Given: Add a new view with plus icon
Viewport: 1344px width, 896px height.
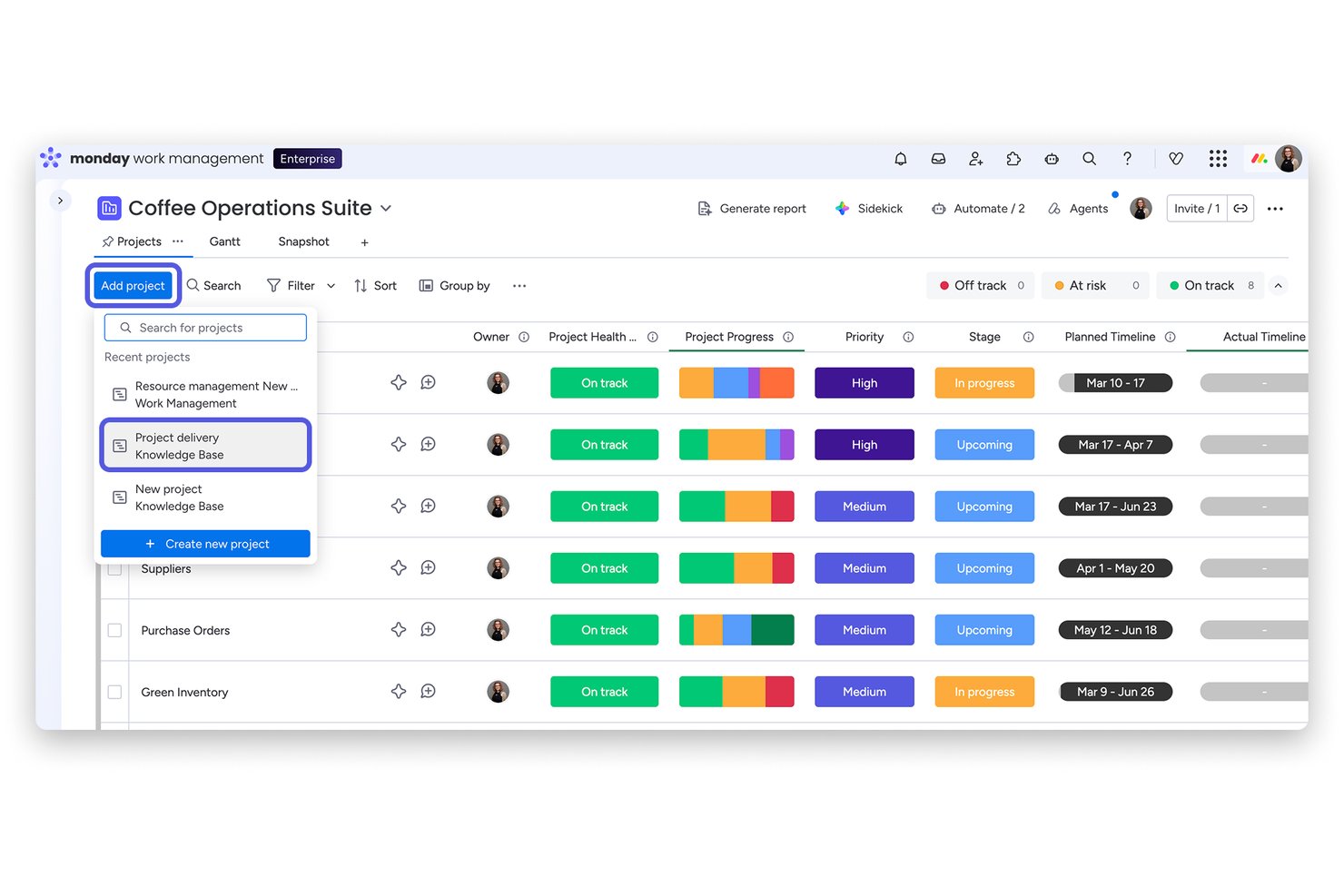Looking at the screenshot, I should (364, 242).
